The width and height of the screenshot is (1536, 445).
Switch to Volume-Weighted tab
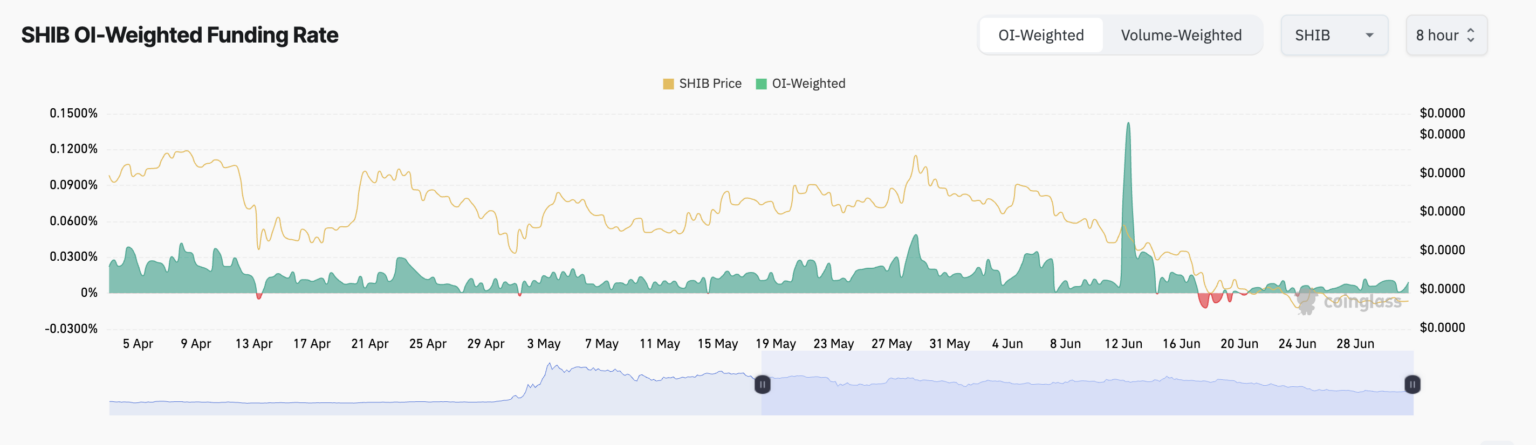pyautogui.click(x=1181, y=35)
